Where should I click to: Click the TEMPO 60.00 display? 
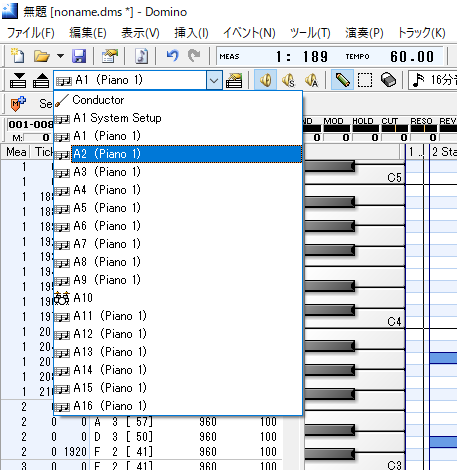pos(412,57)
